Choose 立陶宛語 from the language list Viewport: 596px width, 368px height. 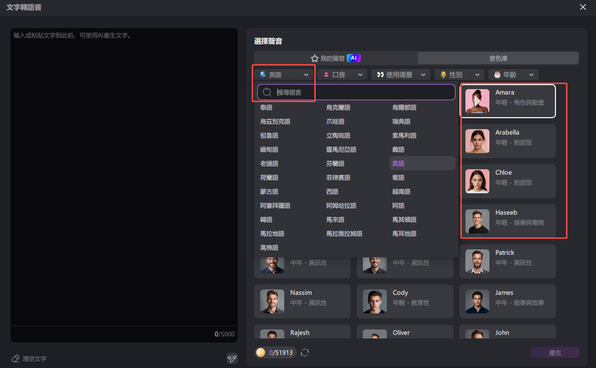[x=338, y=136]
